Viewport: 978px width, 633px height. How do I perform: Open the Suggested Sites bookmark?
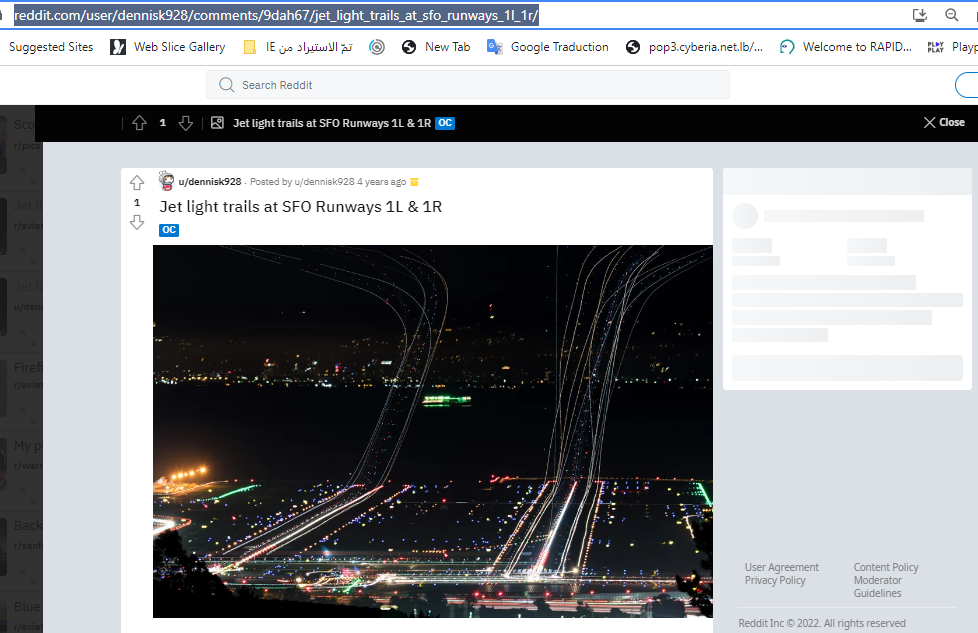point(50,47)
